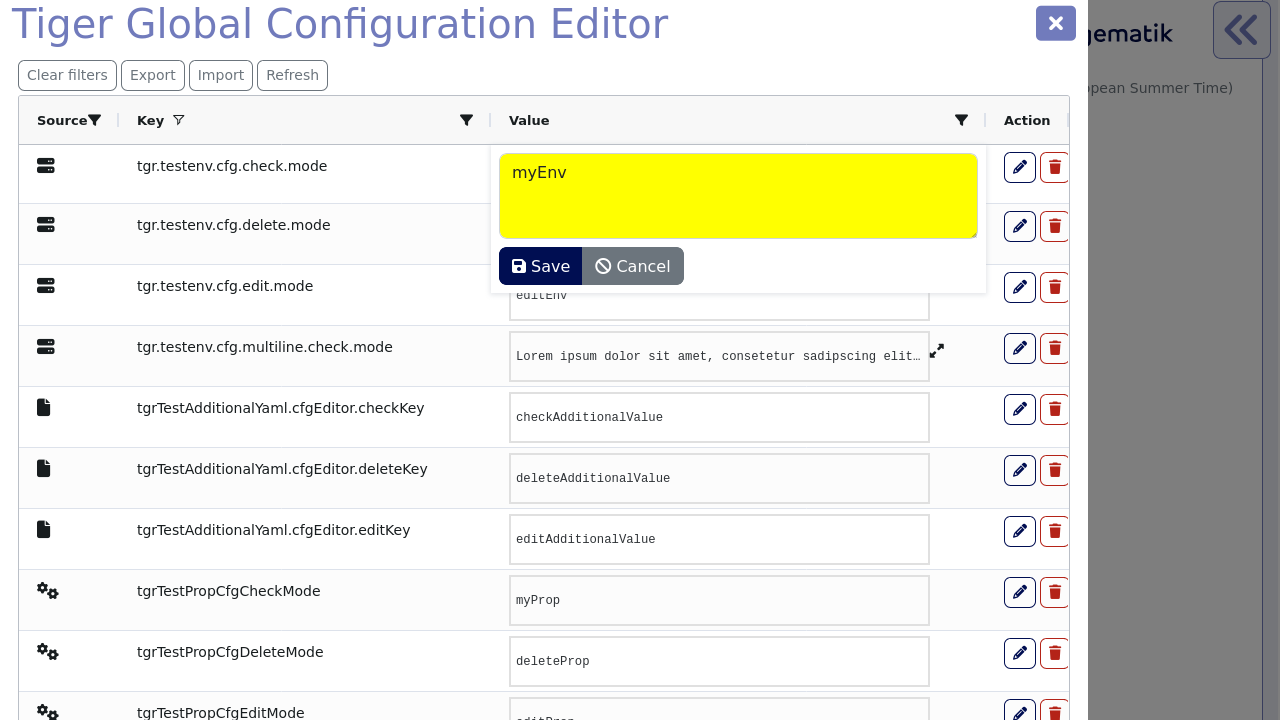Click file source icon for cfgEditor.editKey
The image size is (1280, 720).
(44, 529)
